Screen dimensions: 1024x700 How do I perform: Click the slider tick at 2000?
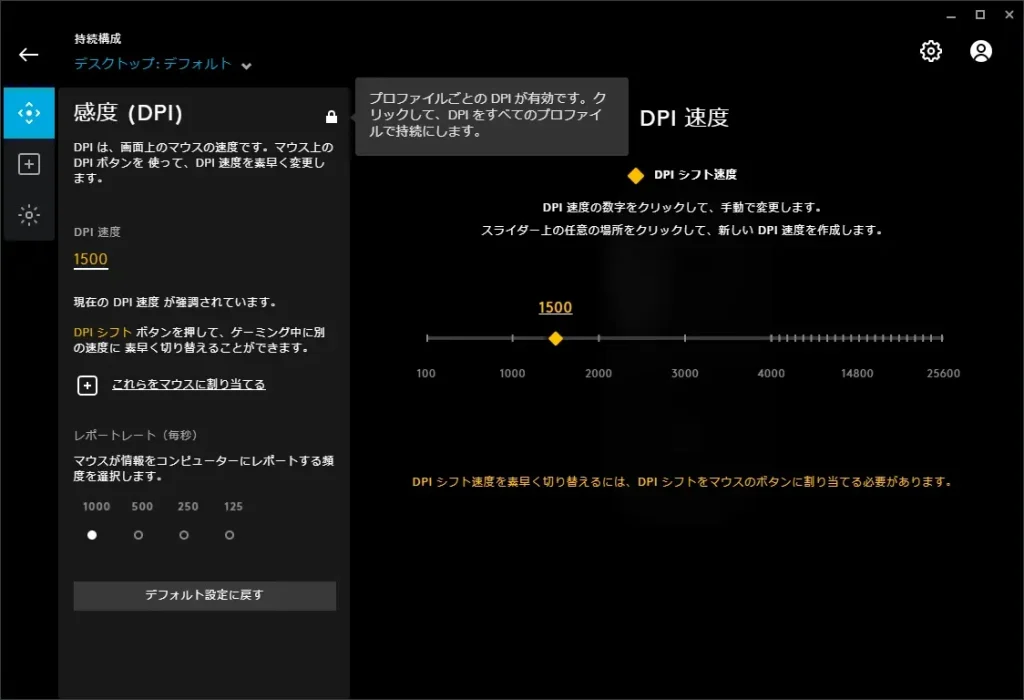[x=598, y=338]
